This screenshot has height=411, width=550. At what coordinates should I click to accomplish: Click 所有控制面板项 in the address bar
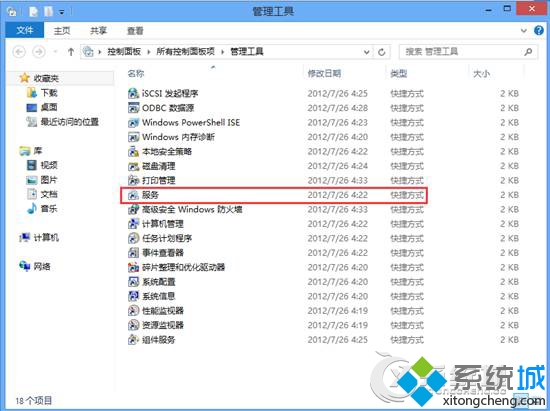tap(186, 52)
